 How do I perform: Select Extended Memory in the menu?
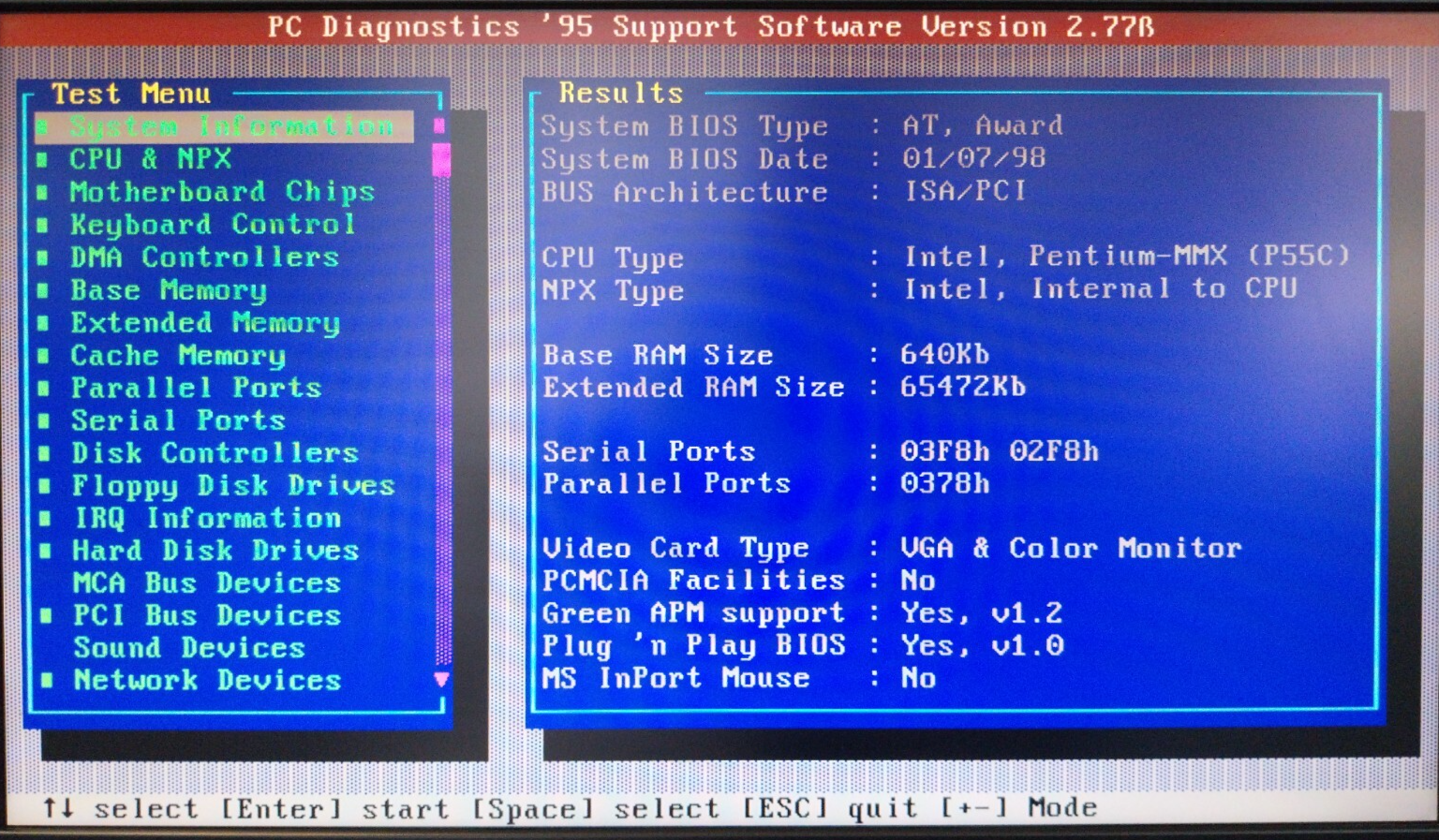pyautogui.click(x=205, y=323)
